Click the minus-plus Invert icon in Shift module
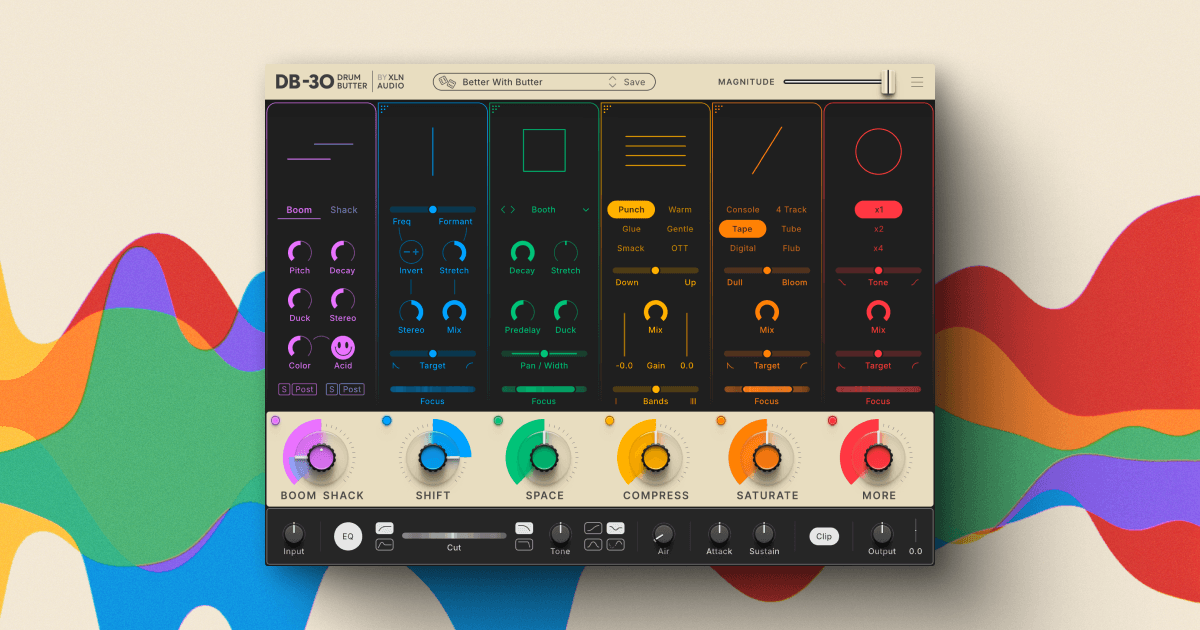Image resolution: width=1200 pixels, height=630 pixels. 410,252
